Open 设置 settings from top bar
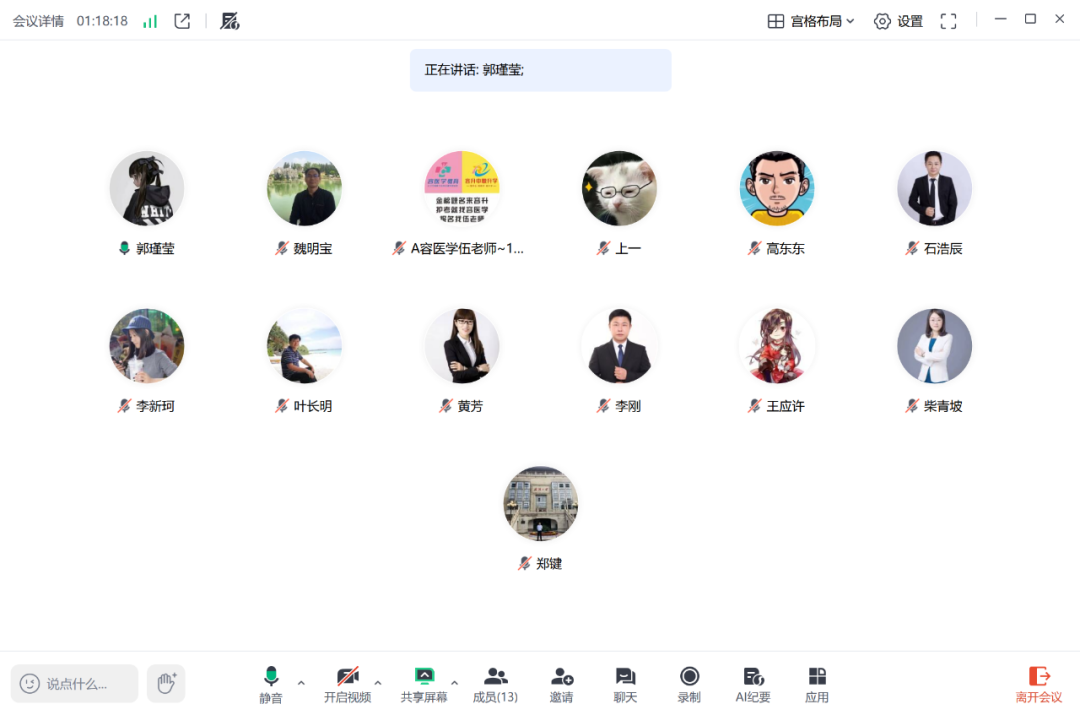 coord(898,21)
